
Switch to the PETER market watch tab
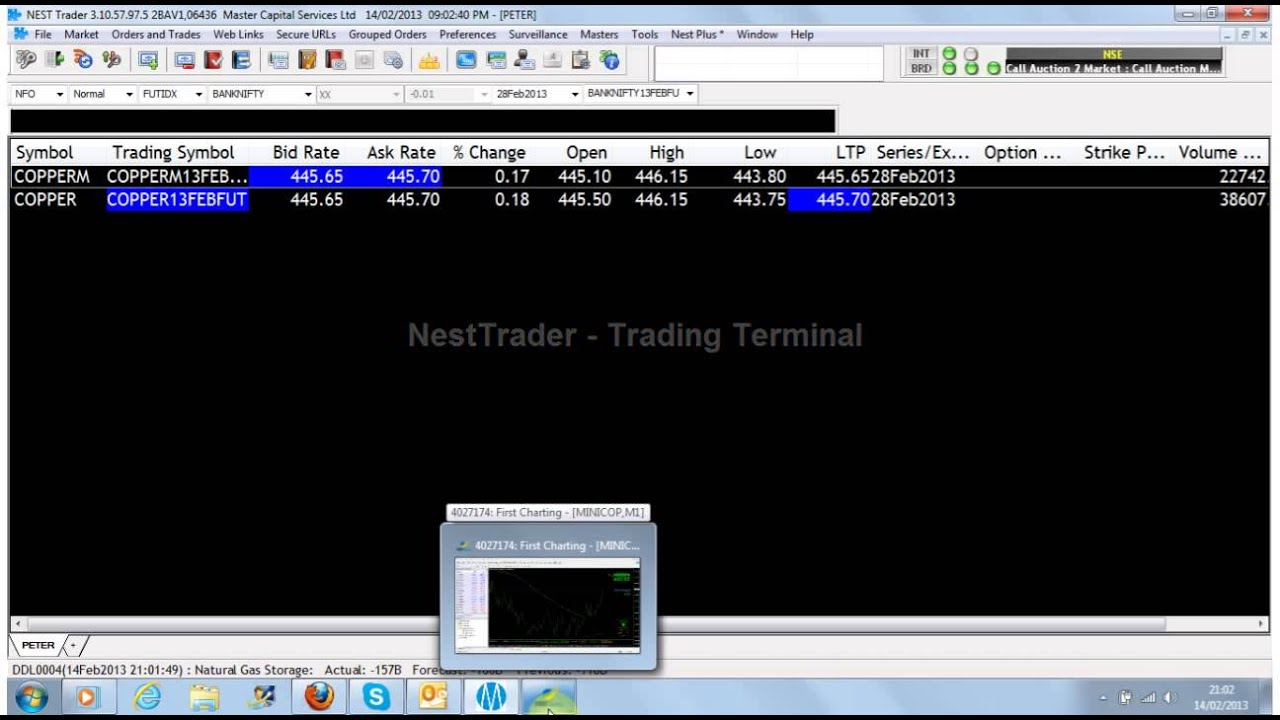[x=38, y=646]
